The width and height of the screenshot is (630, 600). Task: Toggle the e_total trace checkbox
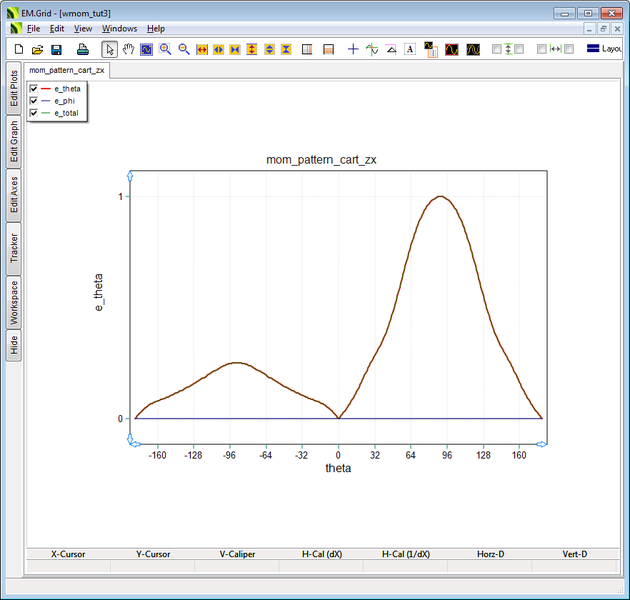pyautogui.click(x=34, y=113)
